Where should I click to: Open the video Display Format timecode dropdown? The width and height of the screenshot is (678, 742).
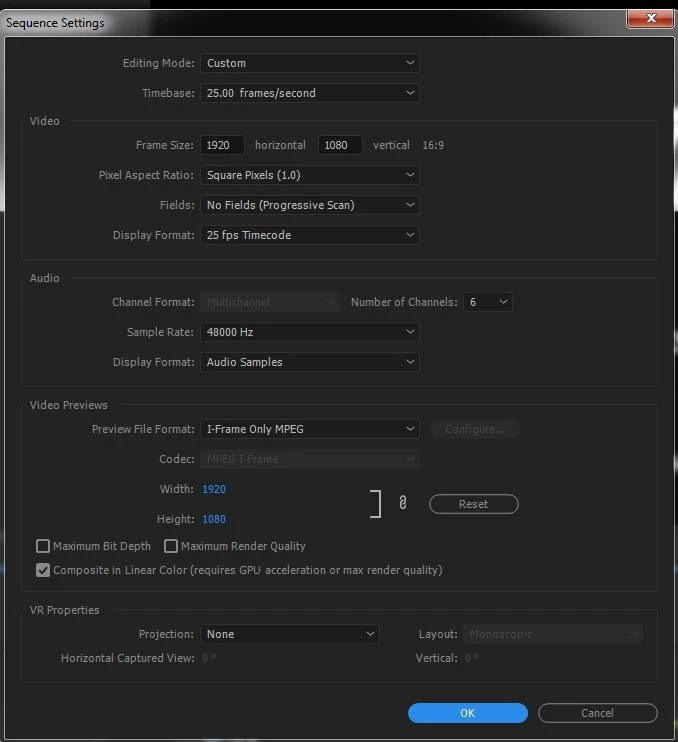pos(310,235)
